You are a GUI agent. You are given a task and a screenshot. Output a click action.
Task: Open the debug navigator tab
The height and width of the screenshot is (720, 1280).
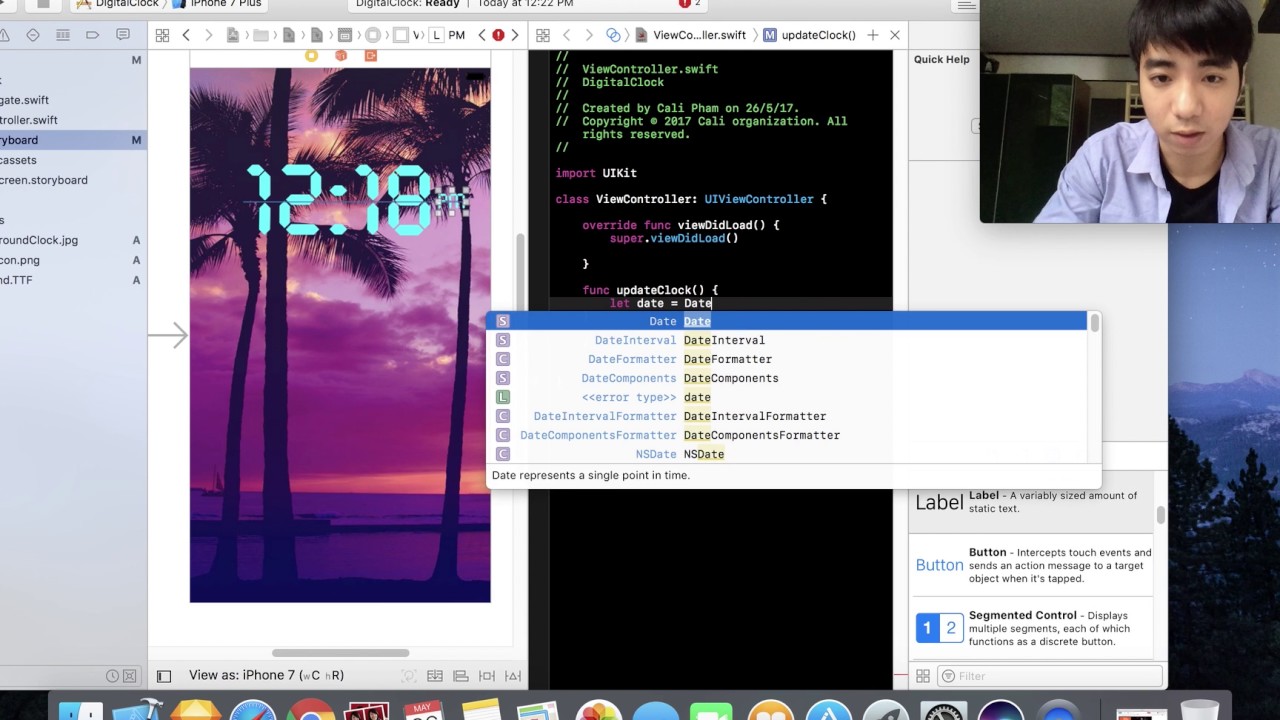(62, 35)
